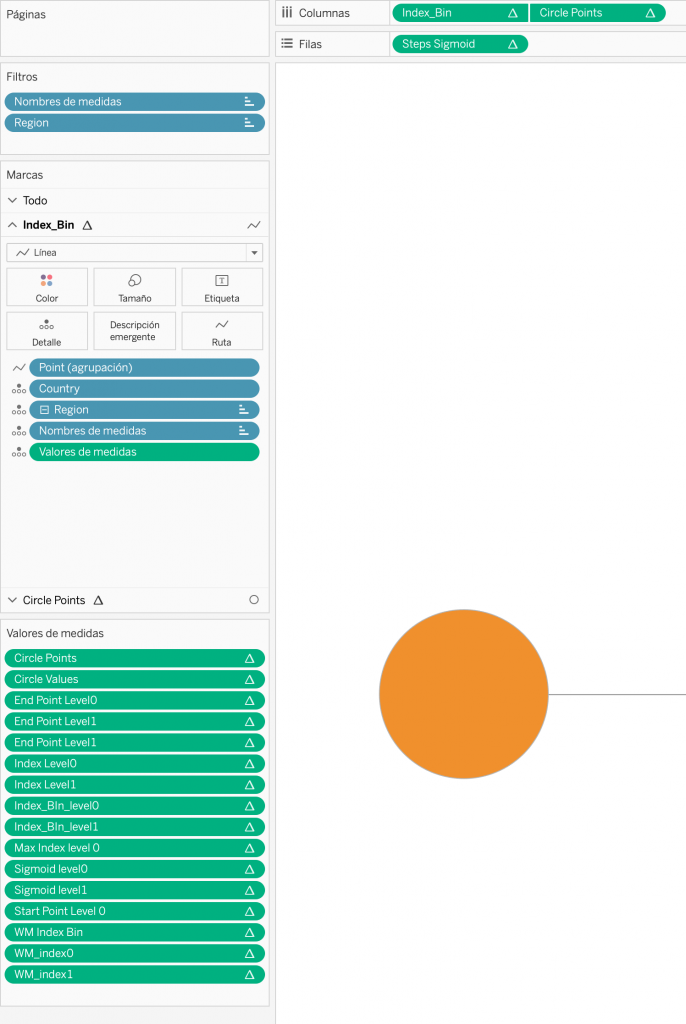
Task: Click circle mark icon in Circle Points header
Action: 254,600
